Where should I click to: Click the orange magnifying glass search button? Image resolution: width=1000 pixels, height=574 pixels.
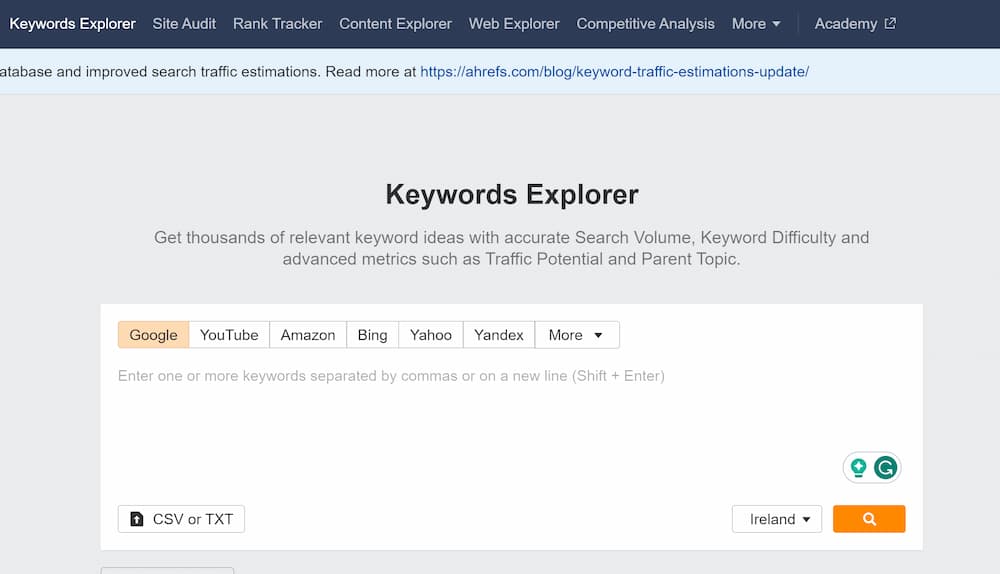click(x=869, y=519)
